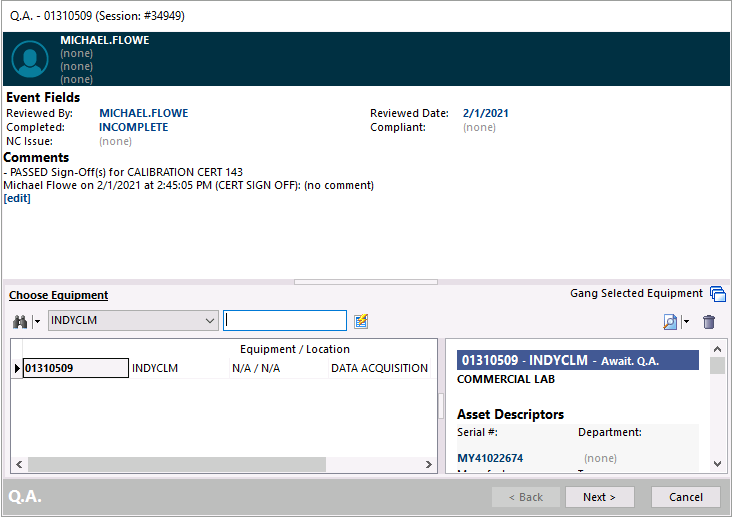733x517 pixels.
Task: Open the preview icon dropdown arrow
Action: pos(686,322)
